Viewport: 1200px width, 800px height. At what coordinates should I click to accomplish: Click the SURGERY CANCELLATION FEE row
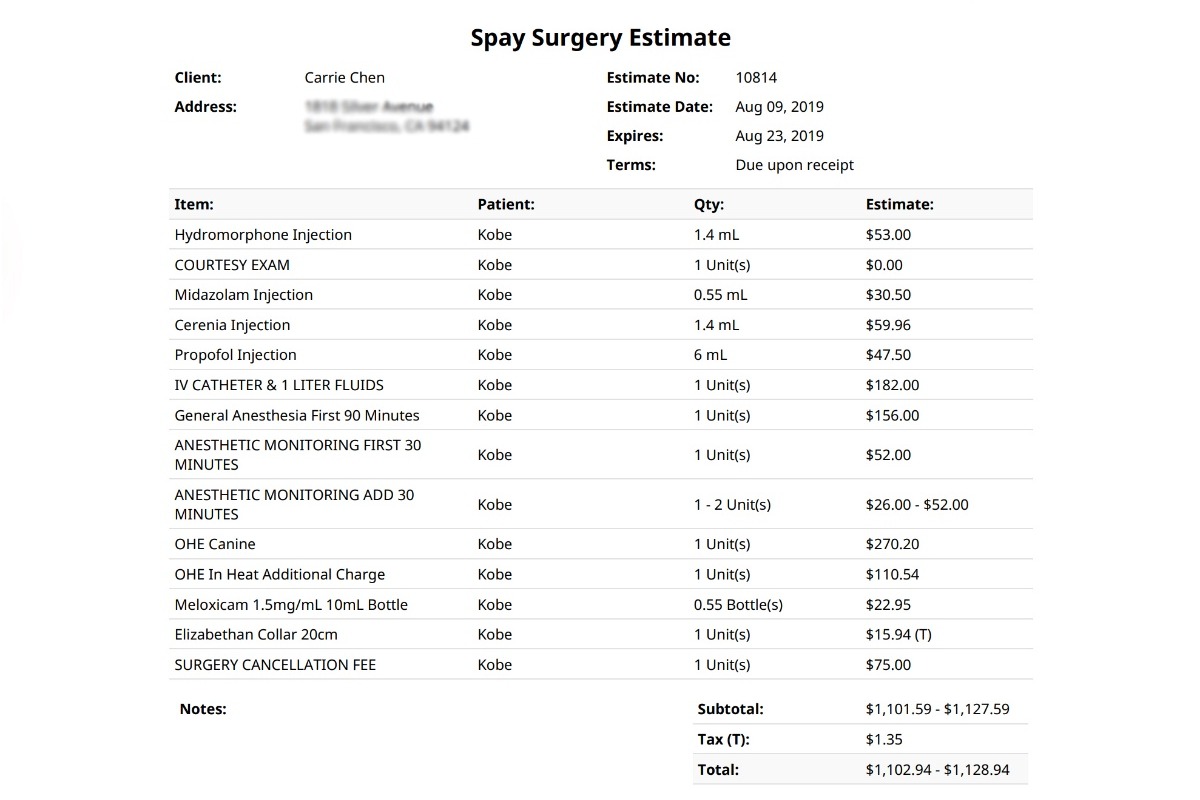click(275, 665)
